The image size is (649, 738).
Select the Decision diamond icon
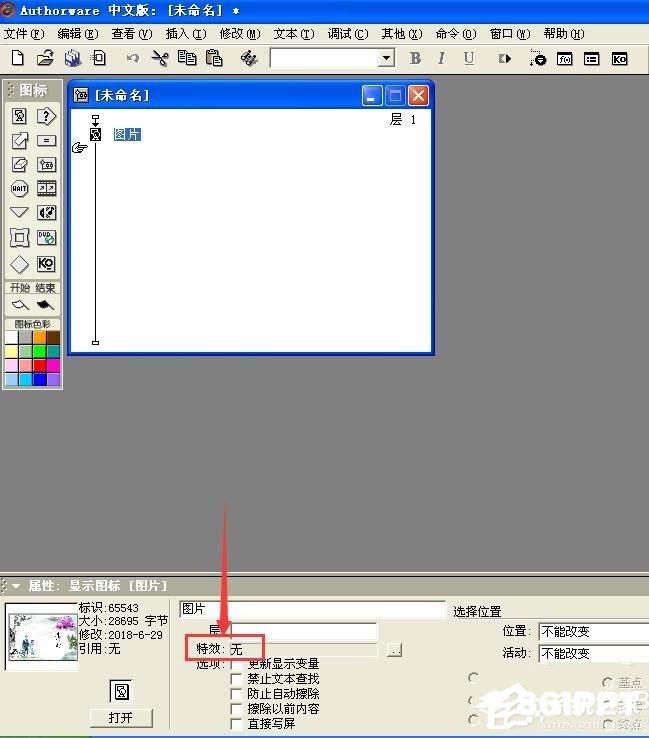[19, 264]
